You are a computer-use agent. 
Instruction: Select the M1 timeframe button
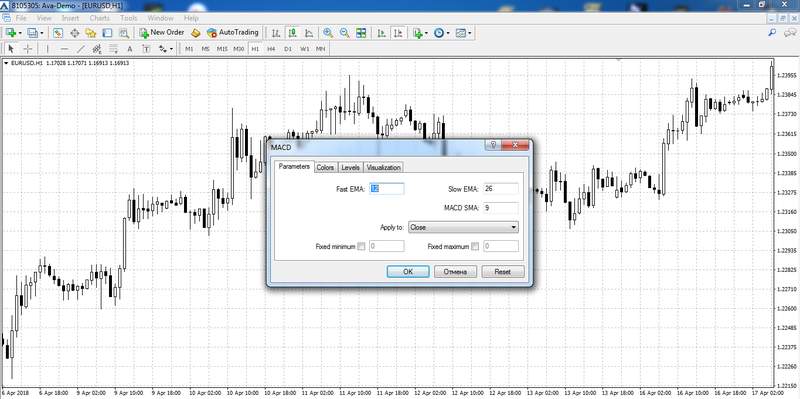pos(189,49)
